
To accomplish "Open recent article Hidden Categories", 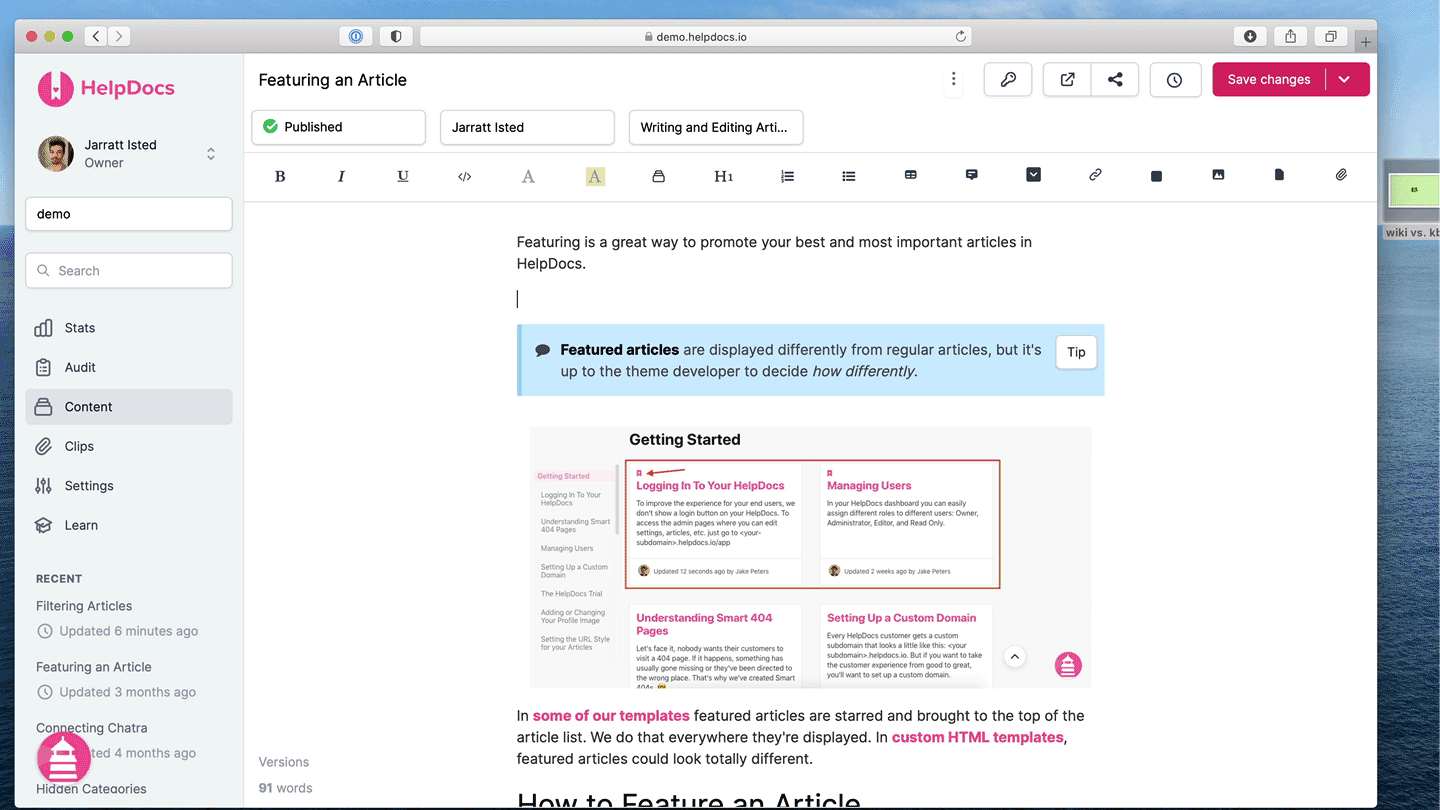I will coord(92,789).
